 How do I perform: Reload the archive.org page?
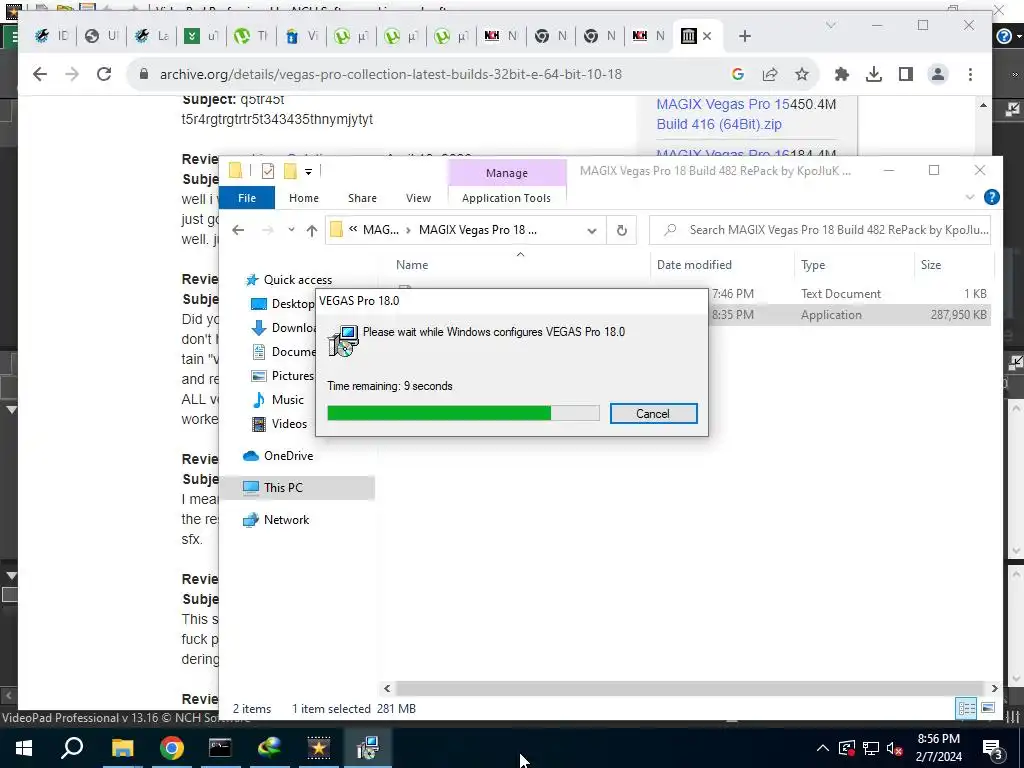point(104,74)
